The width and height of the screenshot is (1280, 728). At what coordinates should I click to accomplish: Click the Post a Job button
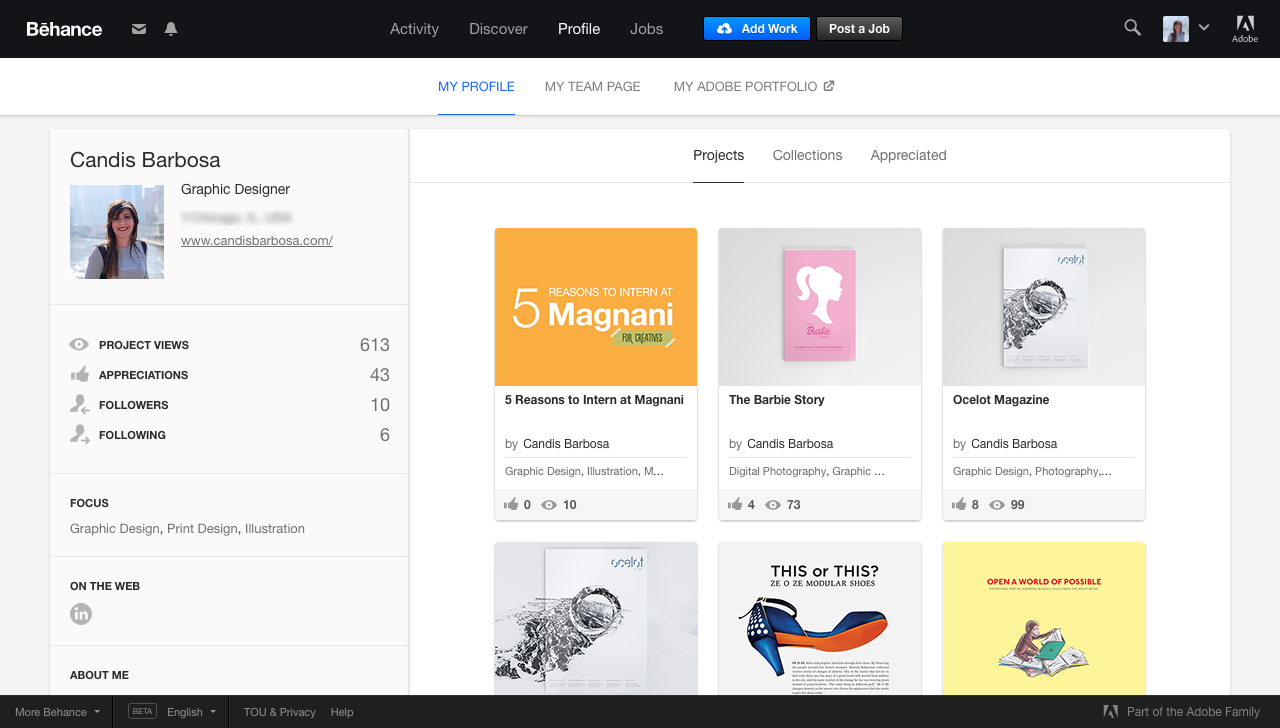(859, 29)
